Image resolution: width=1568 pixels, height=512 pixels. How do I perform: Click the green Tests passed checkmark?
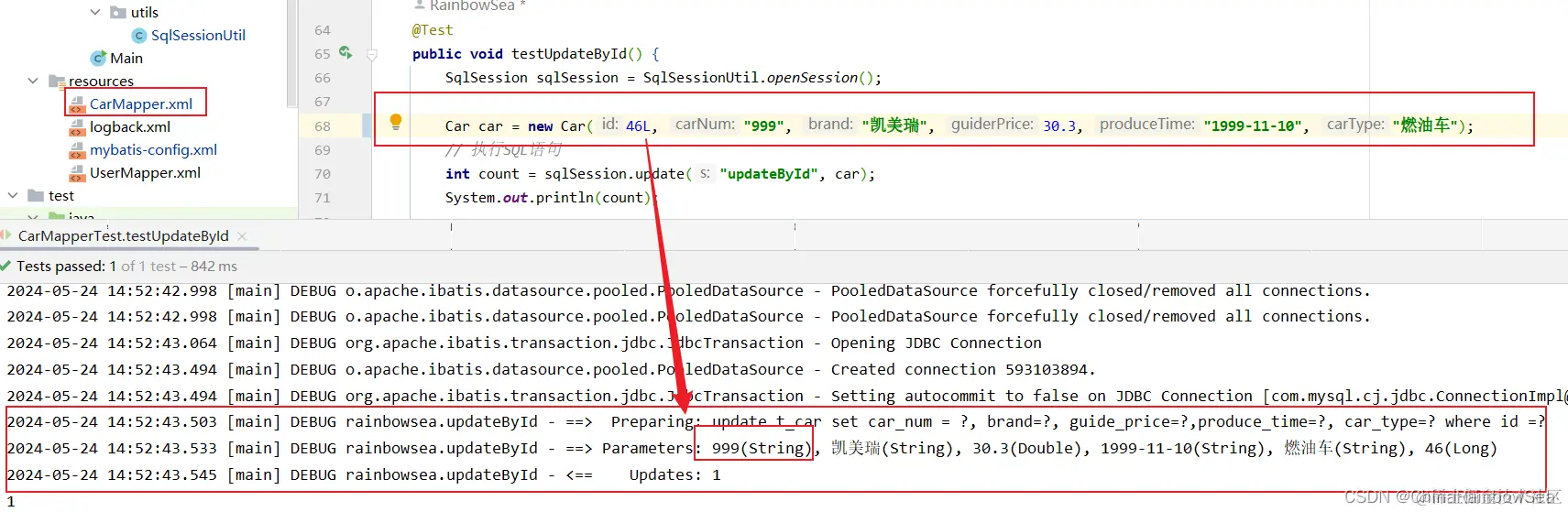[6, 266]
